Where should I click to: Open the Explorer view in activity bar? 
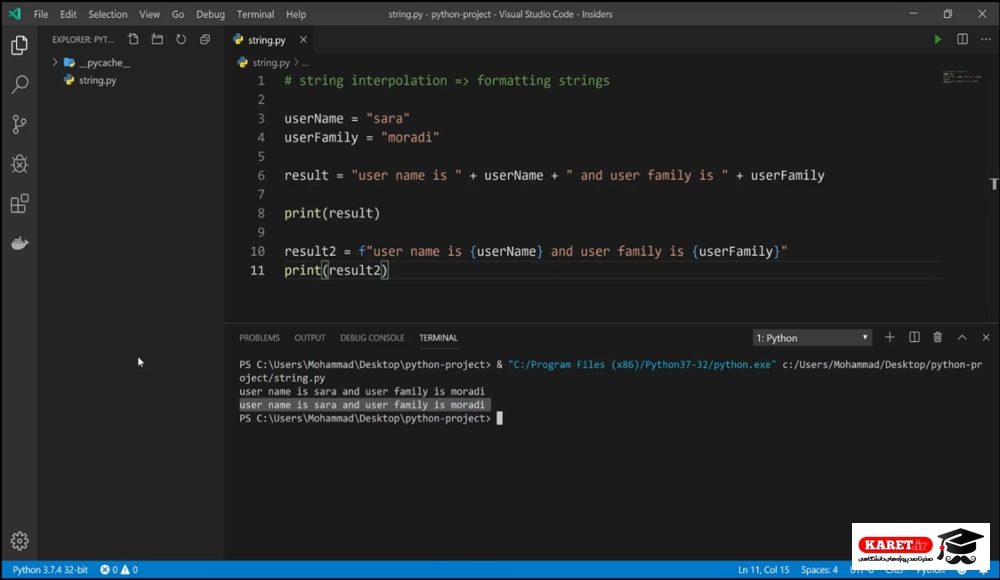point(19,45)
